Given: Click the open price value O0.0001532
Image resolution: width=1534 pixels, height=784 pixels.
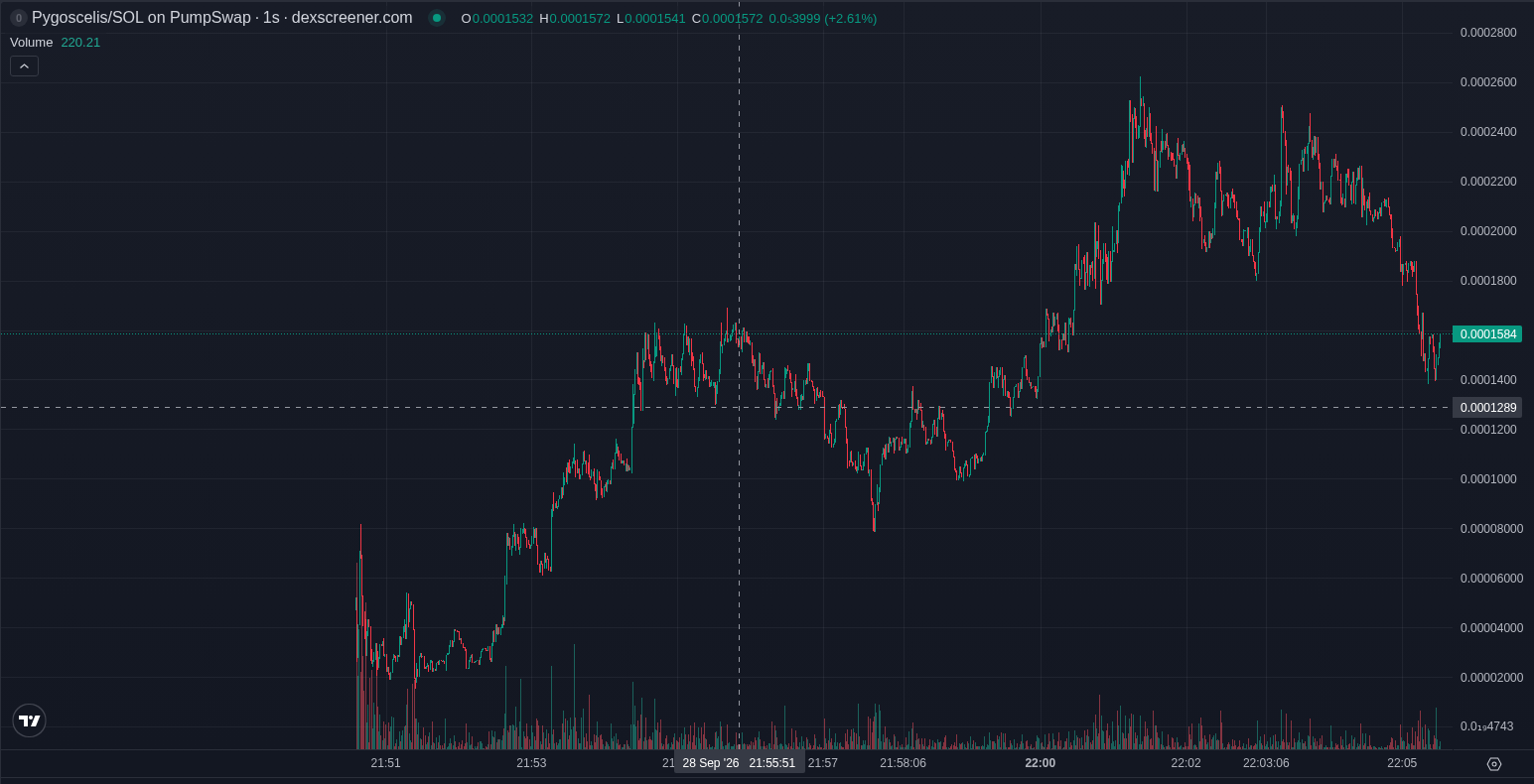Looking at the screenshot, I should point(496,18).
